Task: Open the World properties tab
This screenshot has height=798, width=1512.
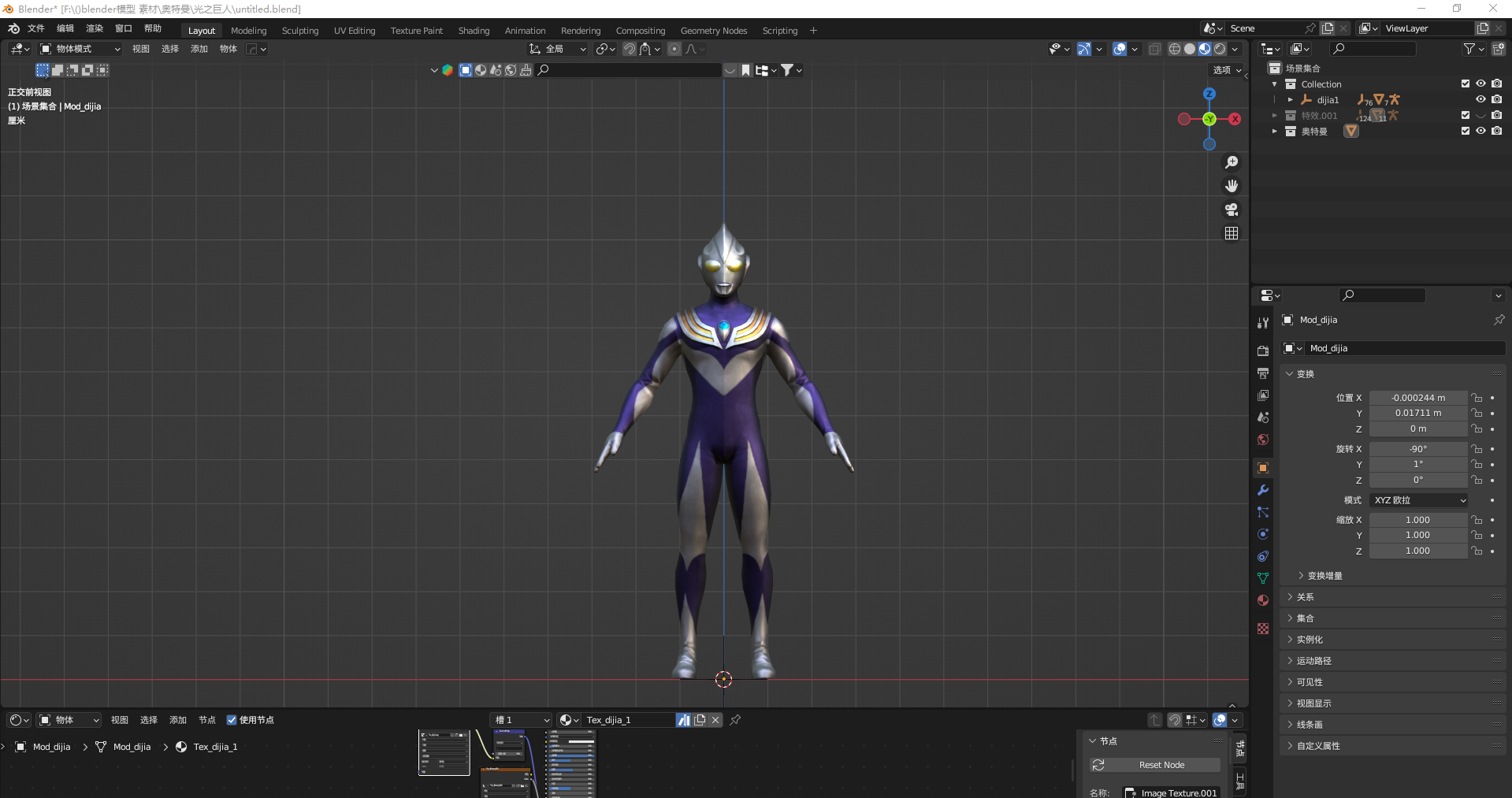Action: 1263,440
